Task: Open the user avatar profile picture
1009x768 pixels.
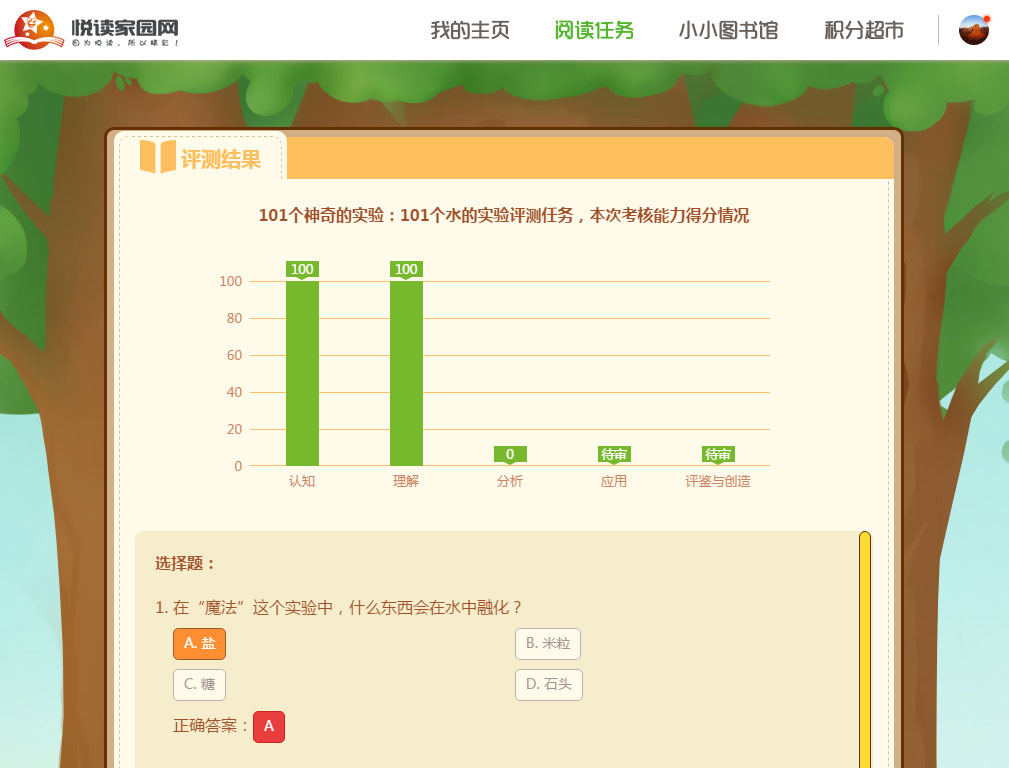Action: (973, 30)
